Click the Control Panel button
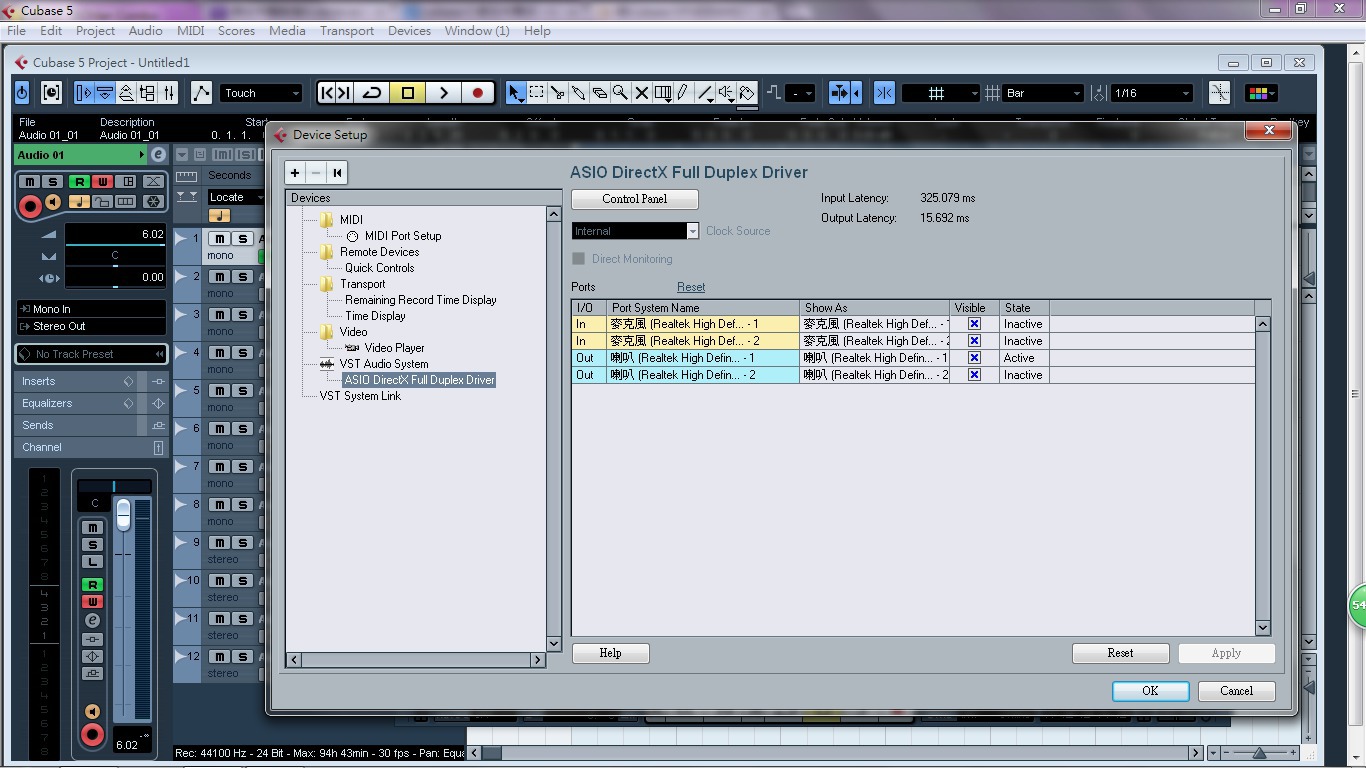 tap(634, 199)
